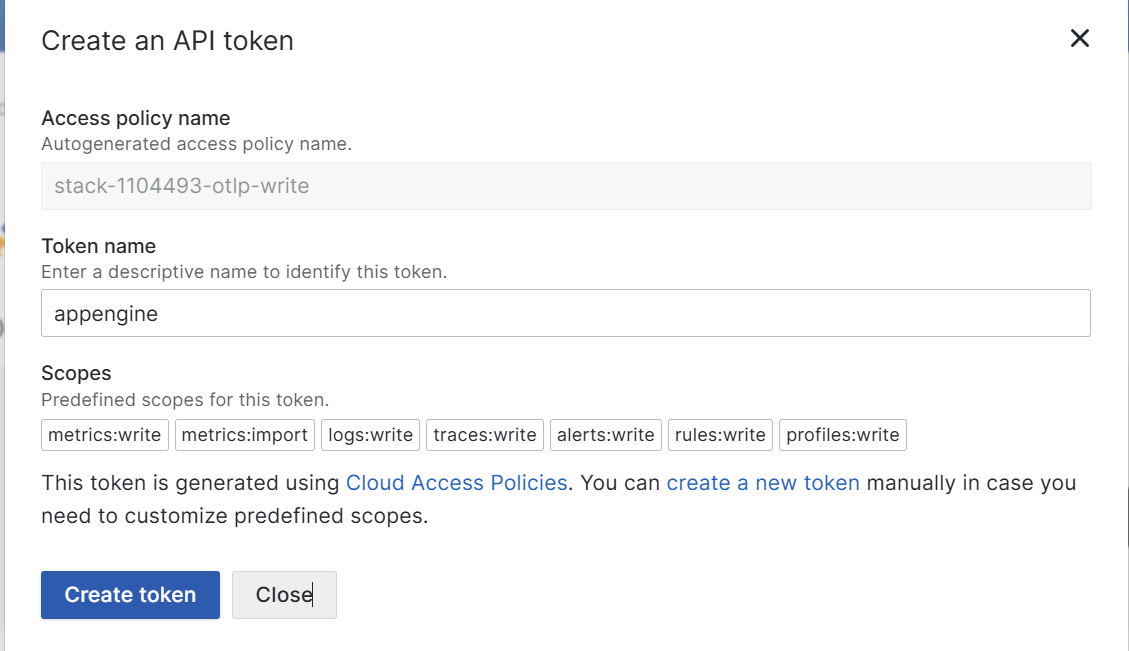Click the Close button
Viewport: 1129px width, 651px height.
pyautogui.click(x=284, y=594)
